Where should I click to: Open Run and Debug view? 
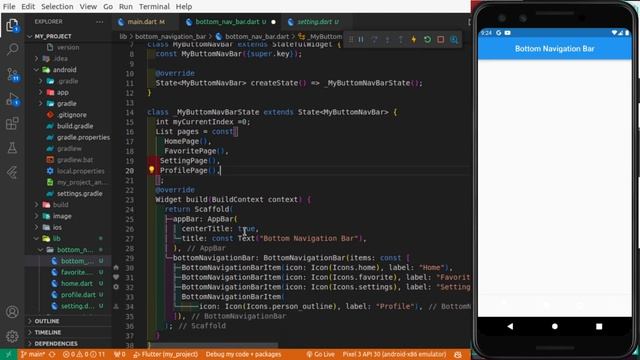[12, 99]
